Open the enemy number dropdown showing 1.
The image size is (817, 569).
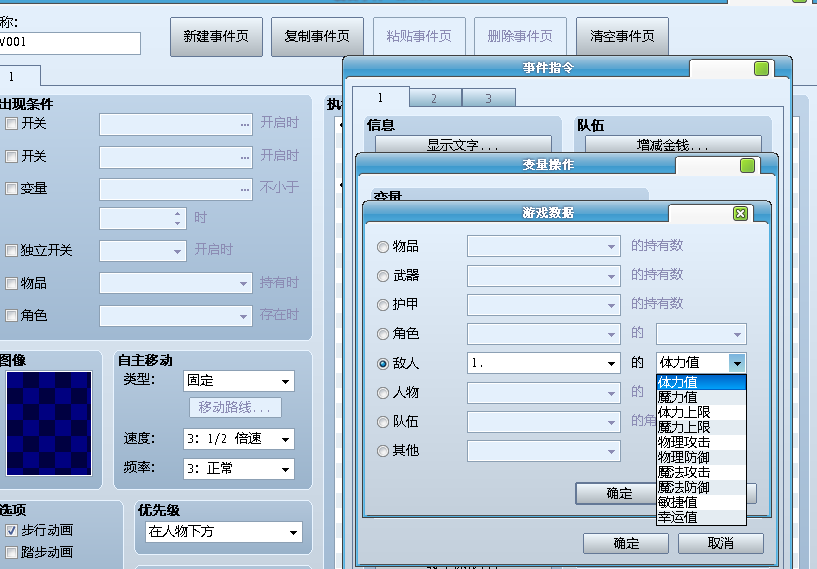pos(543,363)
